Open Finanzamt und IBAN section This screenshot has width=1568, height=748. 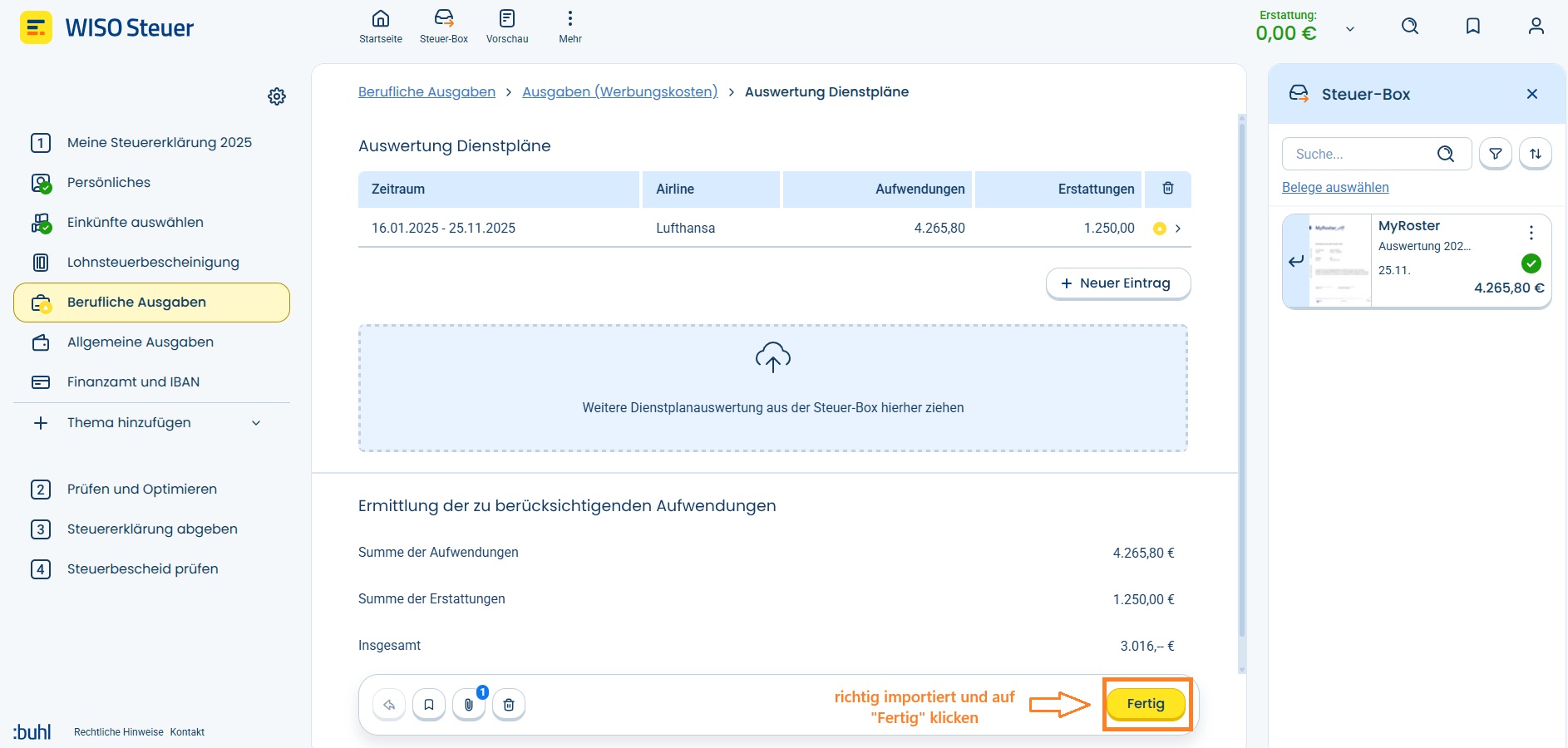(x=151, y=382)
